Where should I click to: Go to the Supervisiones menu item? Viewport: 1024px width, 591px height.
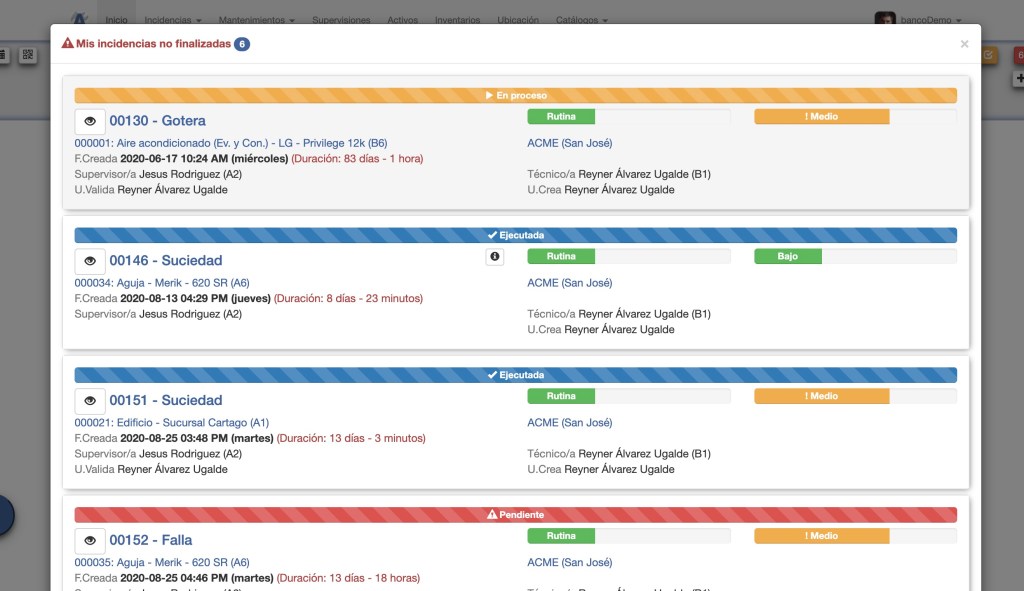[341, 20]
